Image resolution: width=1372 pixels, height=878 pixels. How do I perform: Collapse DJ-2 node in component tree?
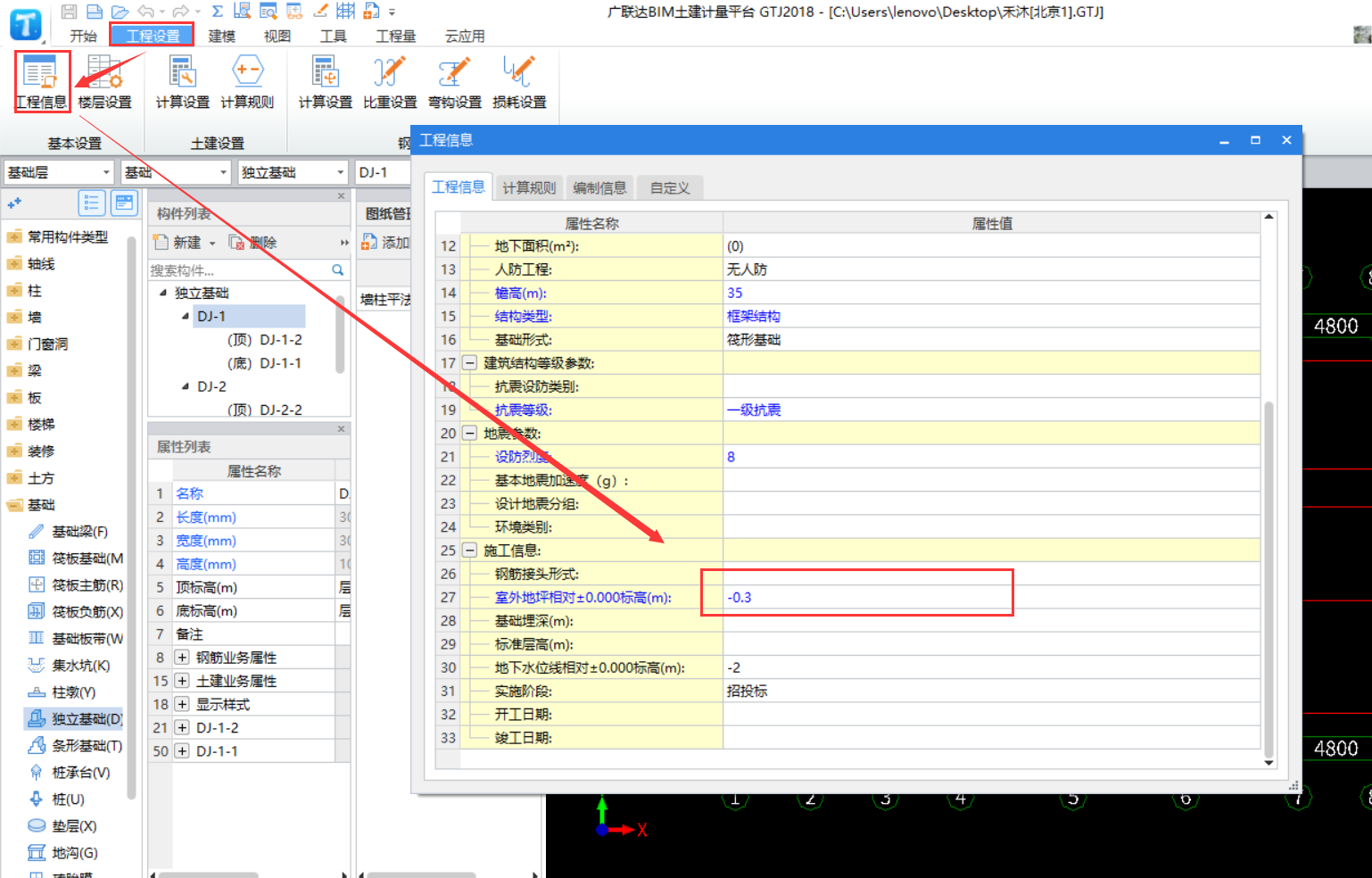tap(186, 386)
